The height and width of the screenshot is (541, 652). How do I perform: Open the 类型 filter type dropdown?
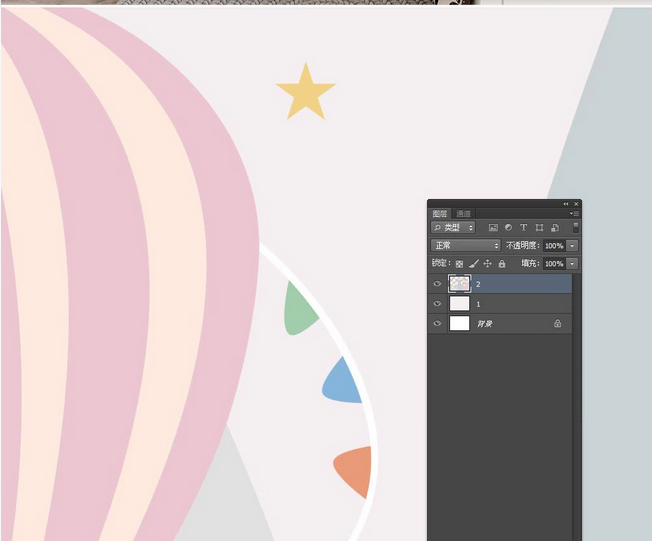(x=453, y=228)
